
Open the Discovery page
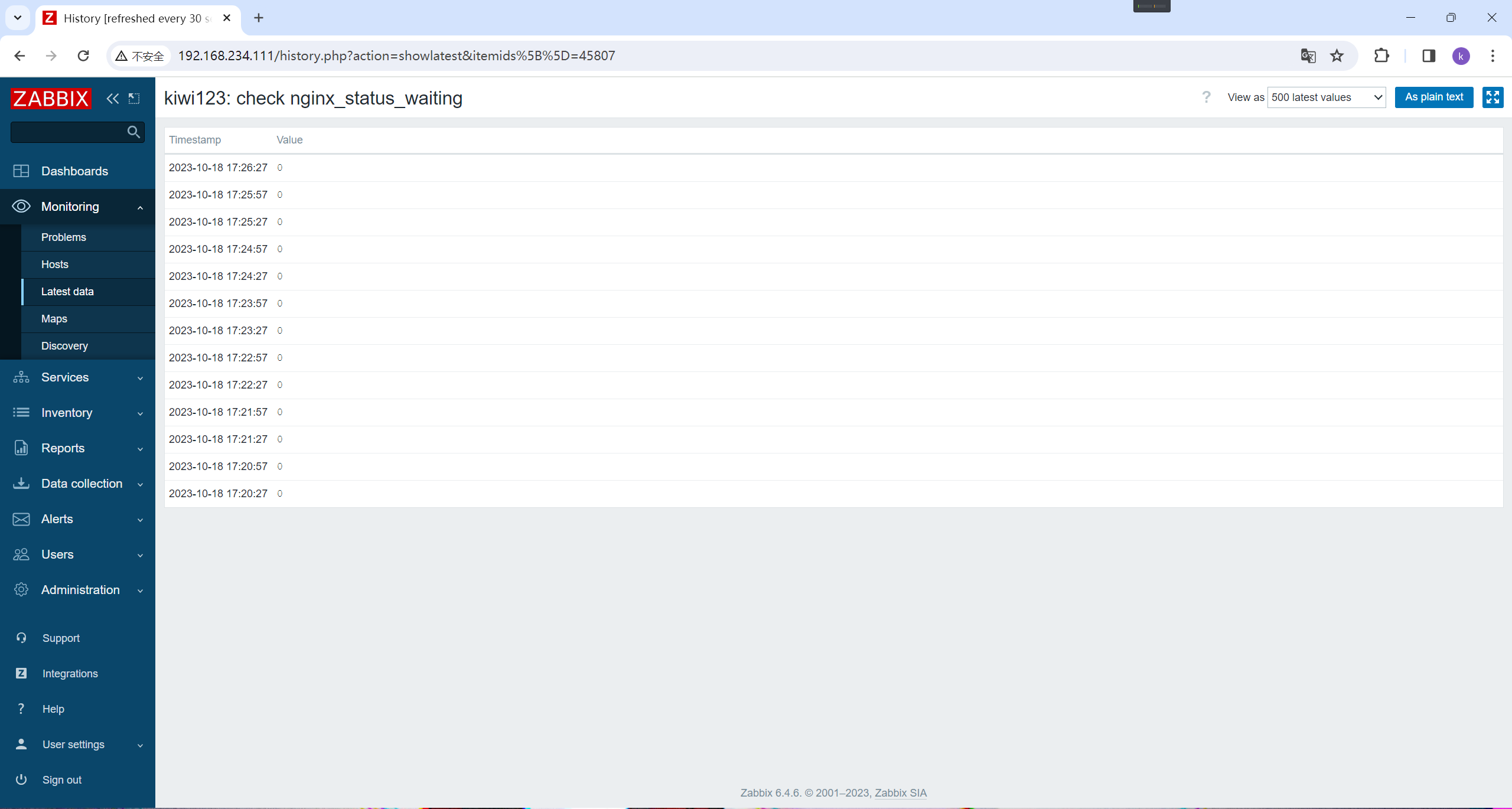tap(64, 346)
